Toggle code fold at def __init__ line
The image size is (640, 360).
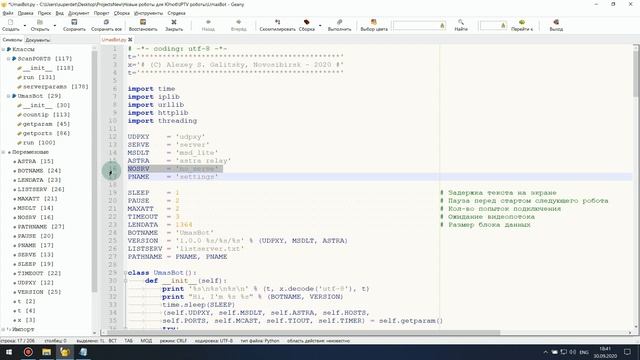[125, 281]
